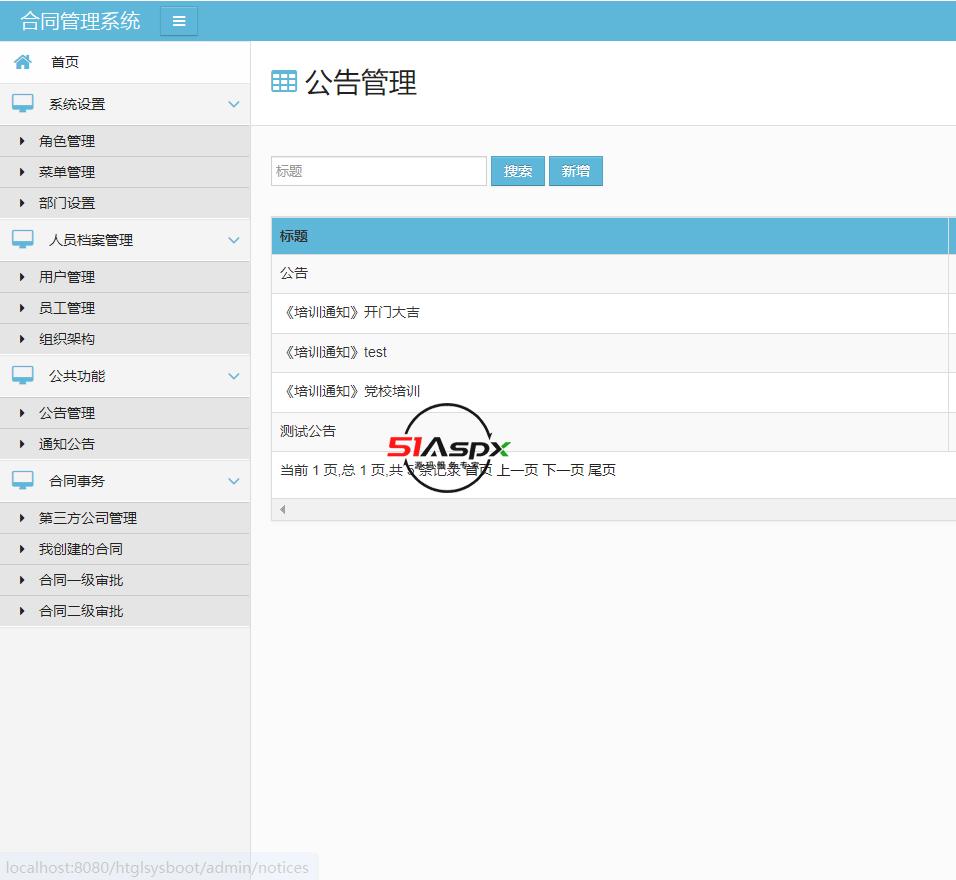Click the left arrow of horizontal scrollbar
Viewport: 956px width, 880px height.
282,509
